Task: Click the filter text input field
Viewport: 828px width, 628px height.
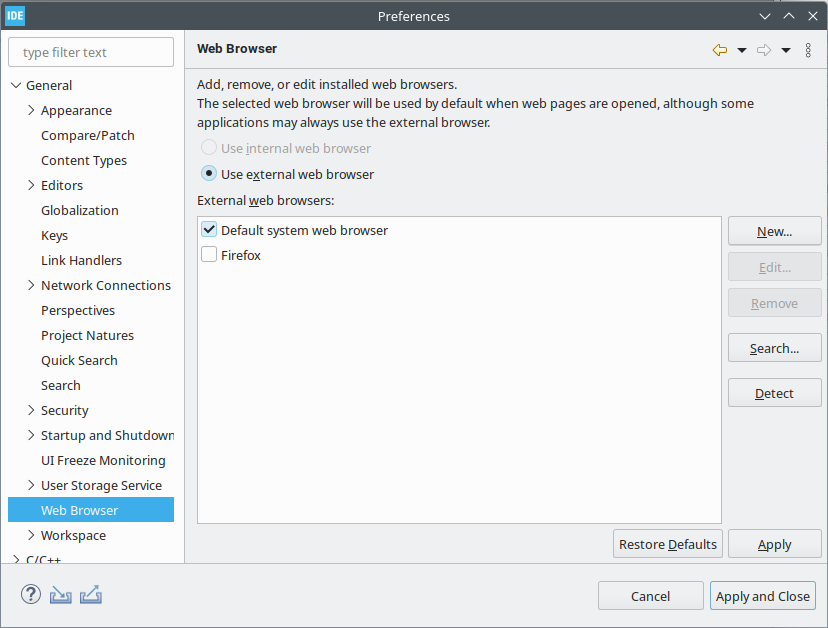Action: (x=90, y=51)
